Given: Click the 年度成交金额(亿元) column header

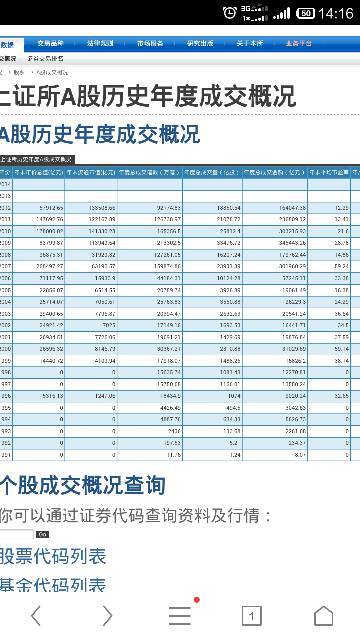Looking at the screenshot, I should click(x=275, y=173).
